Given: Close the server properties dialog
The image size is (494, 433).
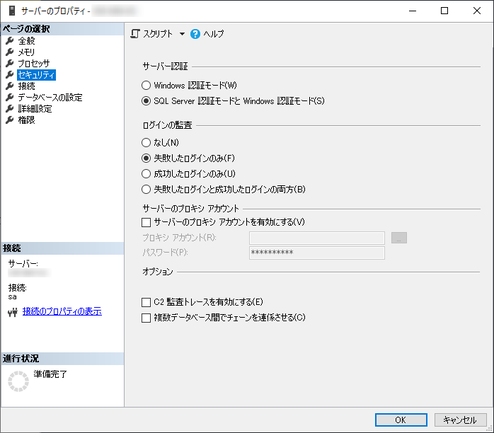Looking at the screenshot, I should [477, 11].
